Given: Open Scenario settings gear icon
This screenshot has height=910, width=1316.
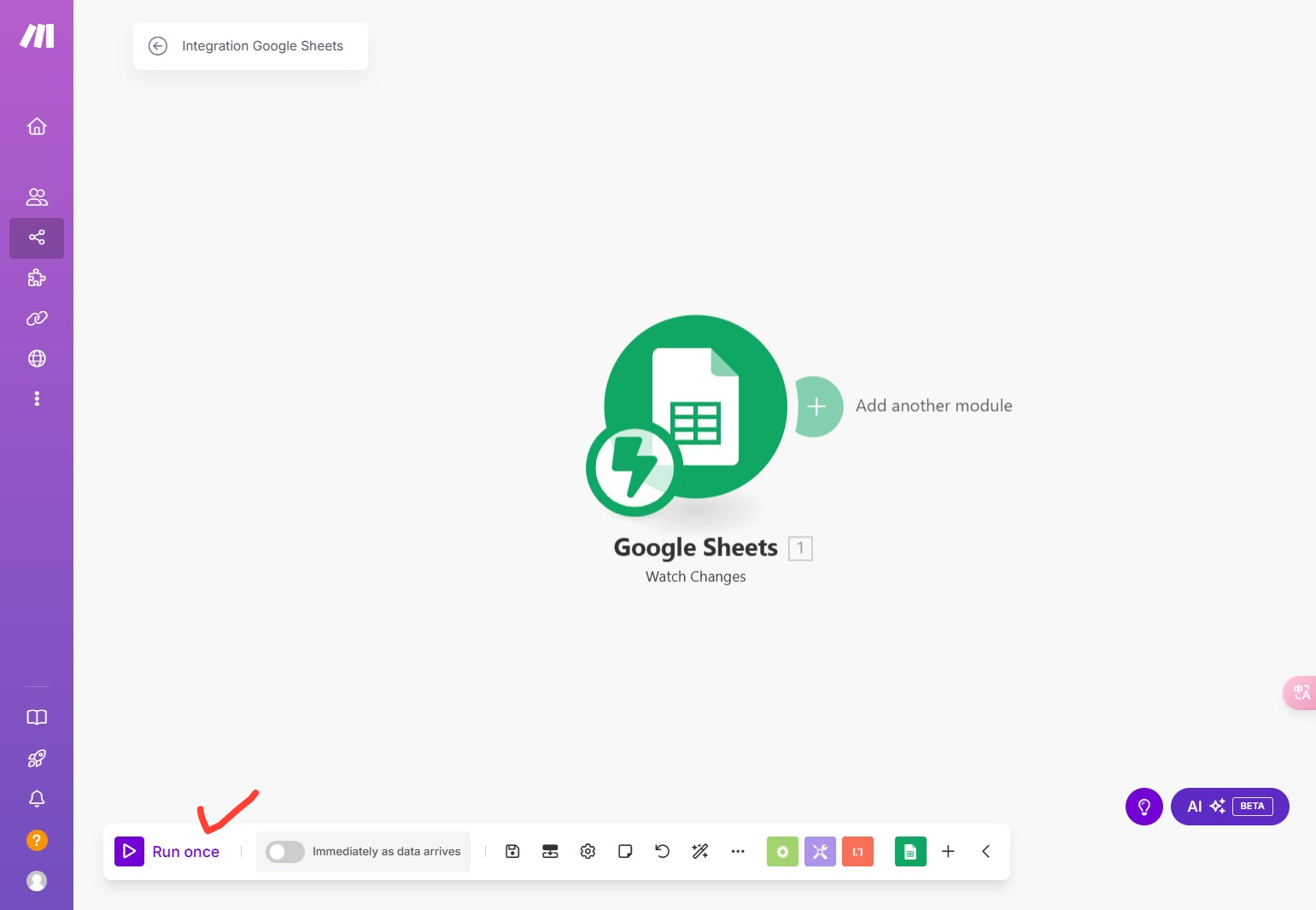Looking at the screenshot, I should pos(588,852).
